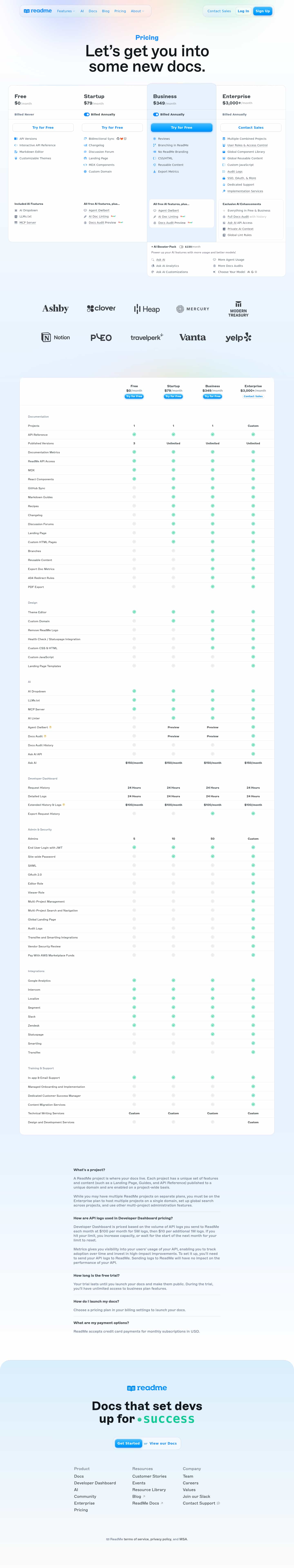Toggle Billed Annually on Business plan

point(156,114)
